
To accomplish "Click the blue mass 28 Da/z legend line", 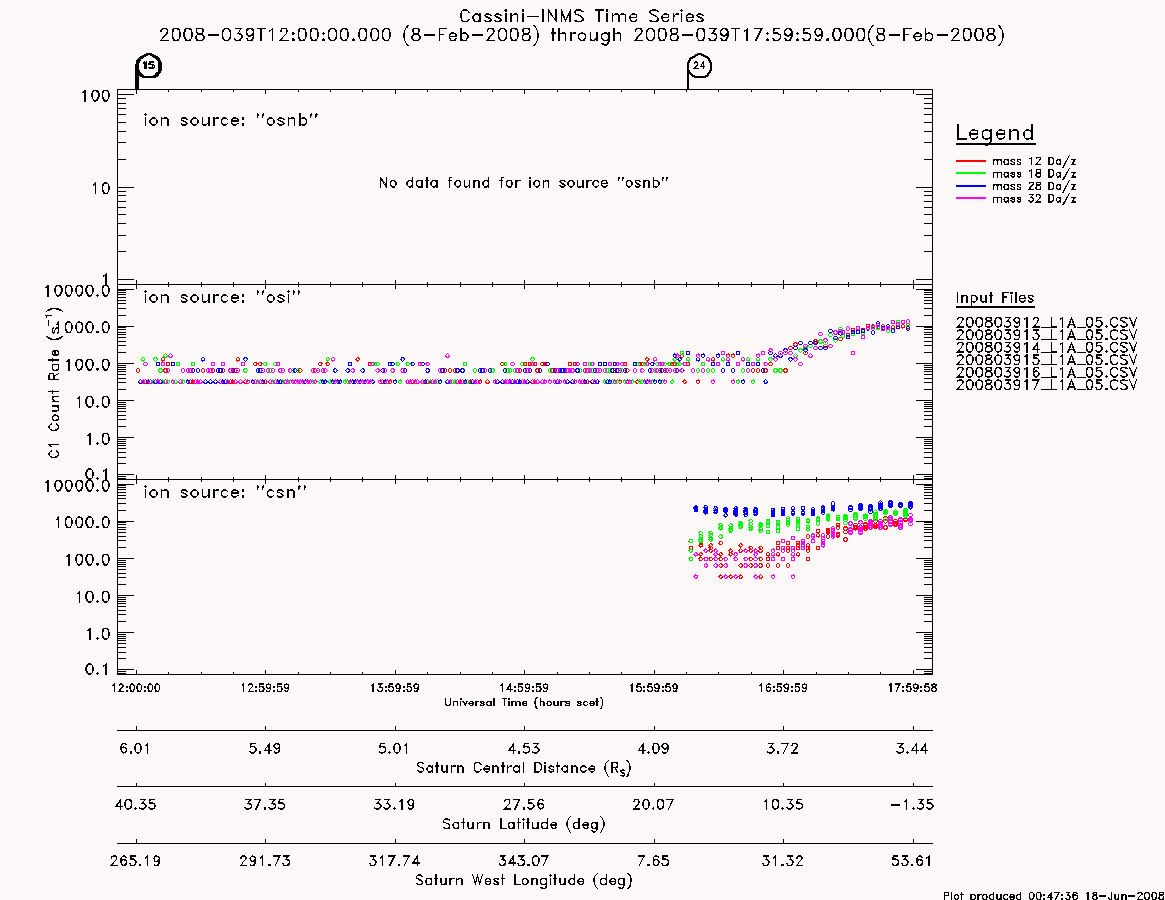I will click(x=970, y=187).
